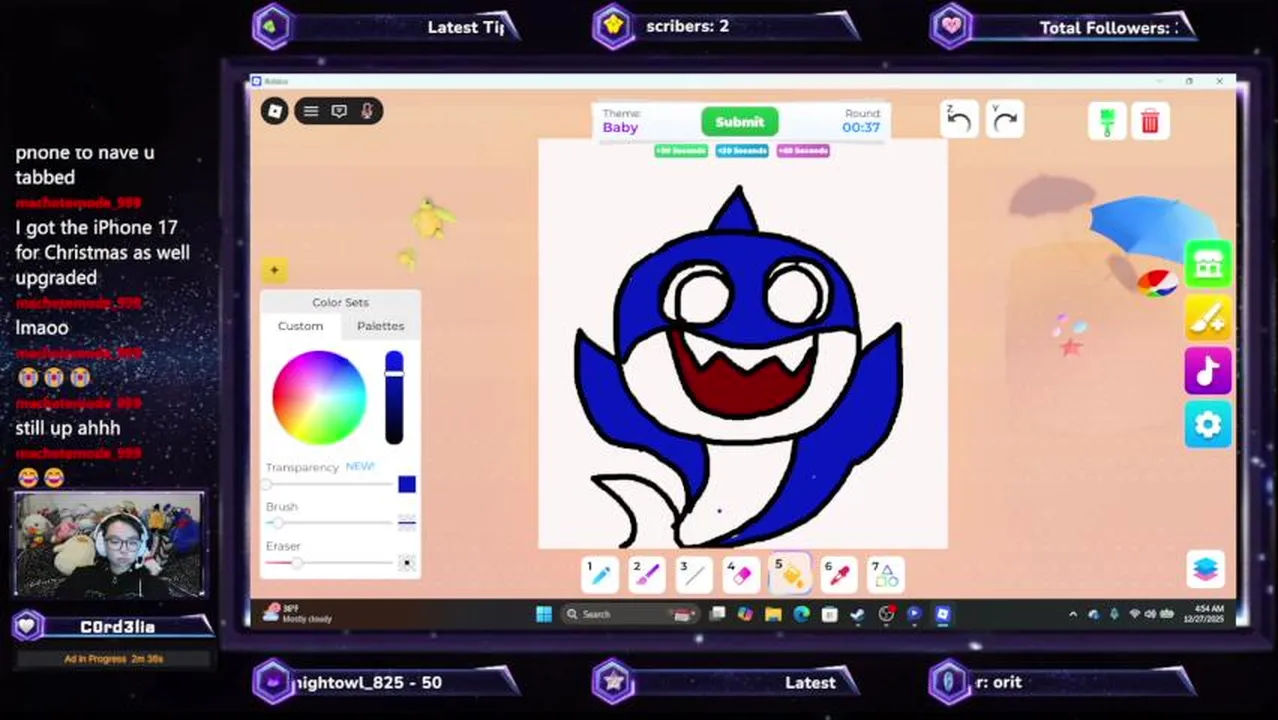Screen dimensions: 1278x720
Task: Toggle the muted microphone icon
Action: (x=367, y=111)
